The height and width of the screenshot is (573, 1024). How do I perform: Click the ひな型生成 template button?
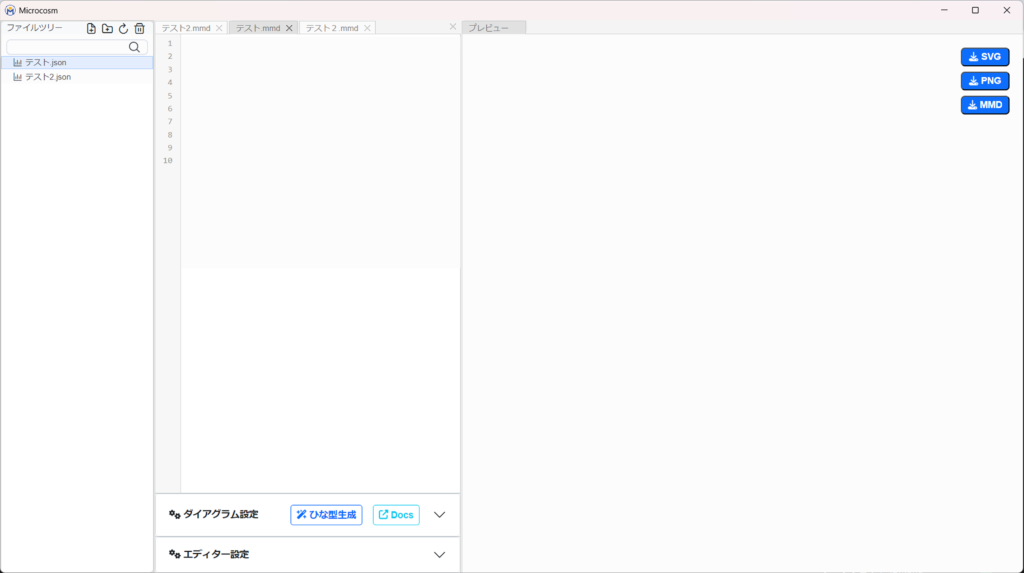click(327, 515)
